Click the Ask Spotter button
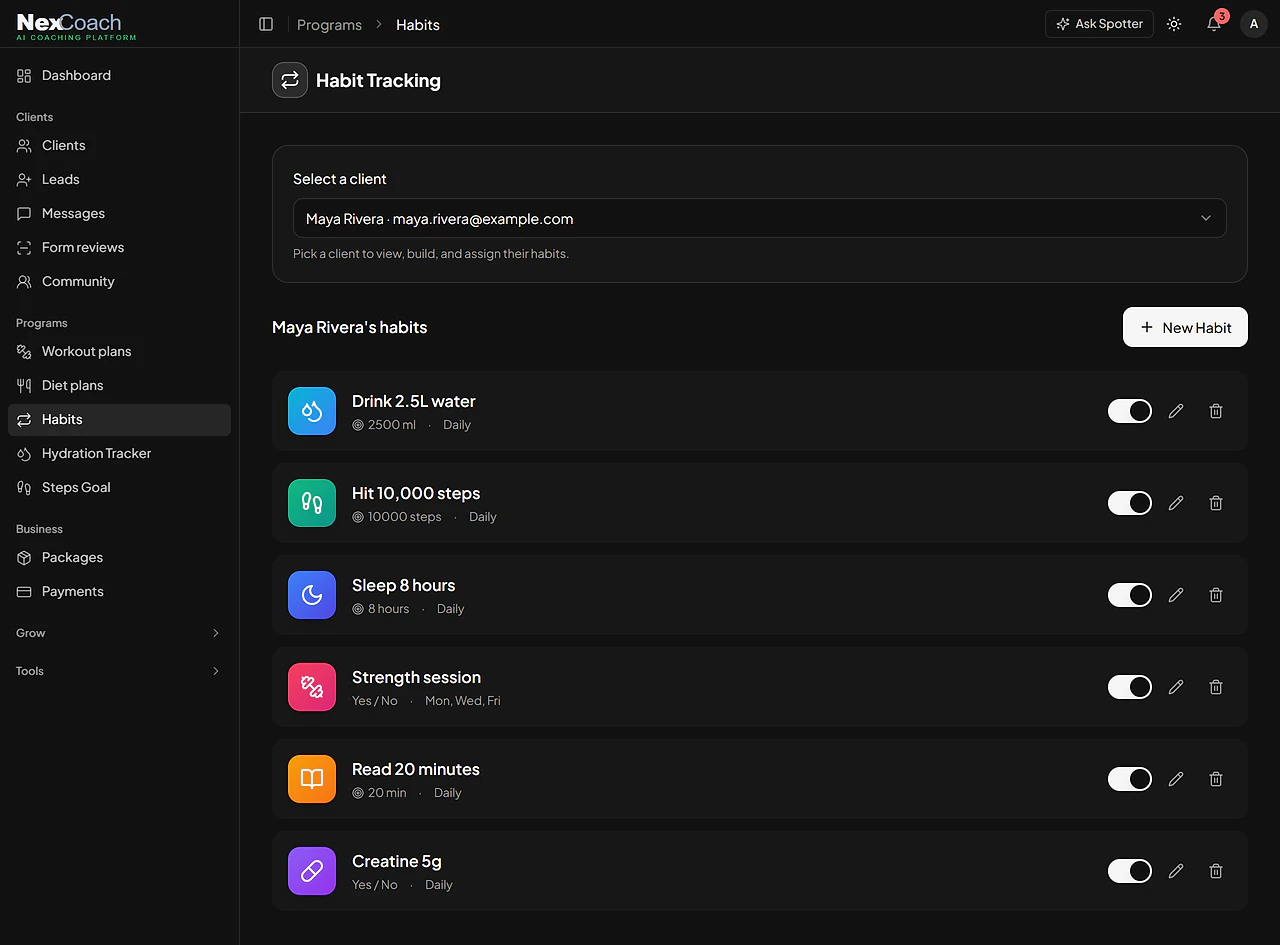 1099,24
